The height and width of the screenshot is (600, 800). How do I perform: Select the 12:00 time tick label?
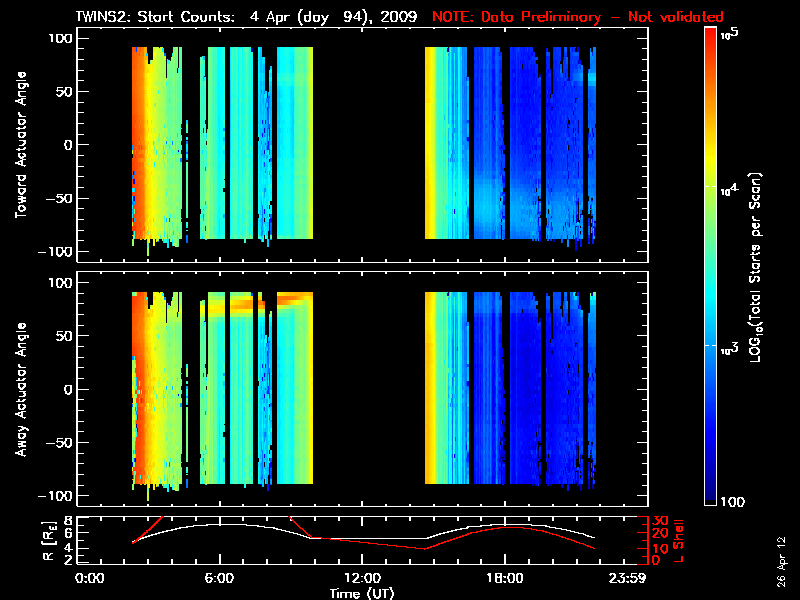pyautogui.click(x=361, y=579)
